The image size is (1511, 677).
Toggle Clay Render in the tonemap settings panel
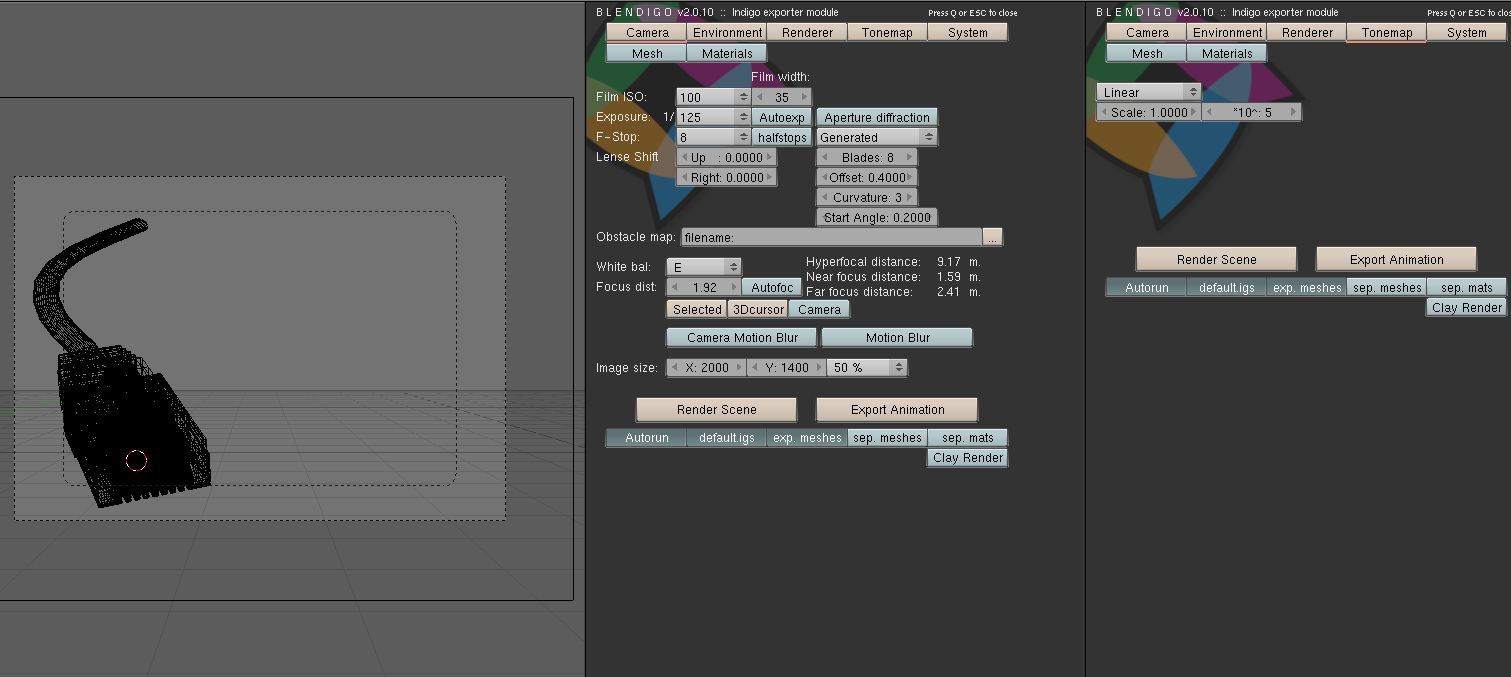[1466, 307]
